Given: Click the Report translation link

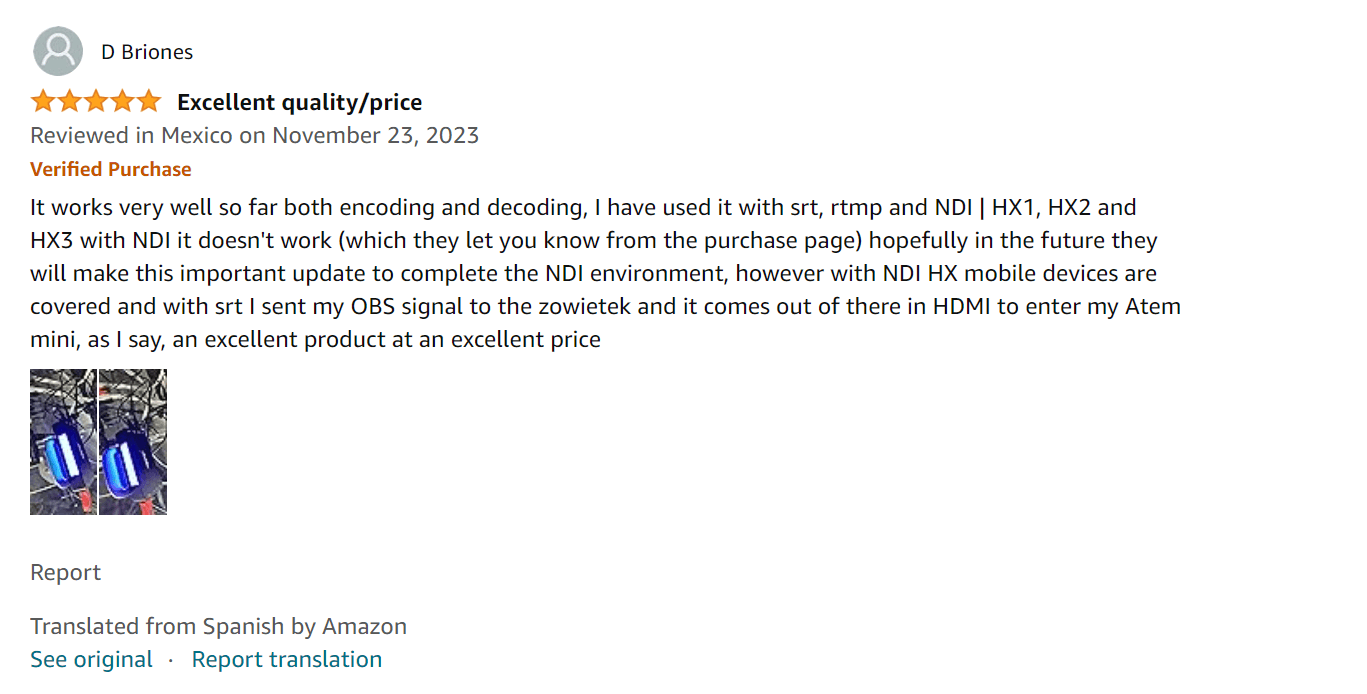Looking at the screenshot, I should click(286, 660).
